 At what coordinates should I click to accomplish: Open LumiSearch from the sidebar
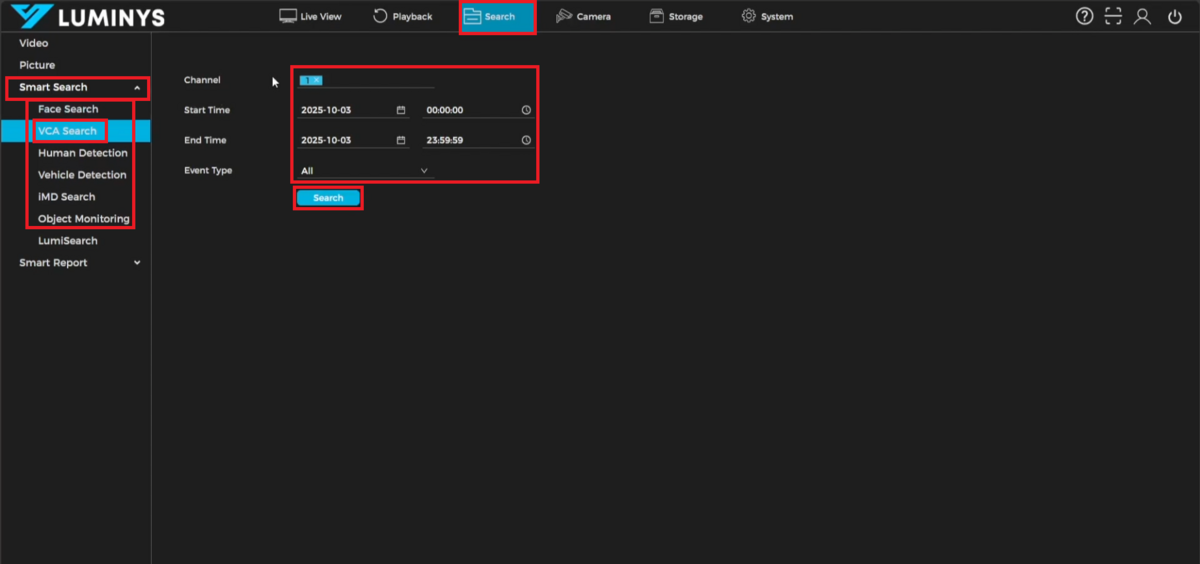point(68,241)
